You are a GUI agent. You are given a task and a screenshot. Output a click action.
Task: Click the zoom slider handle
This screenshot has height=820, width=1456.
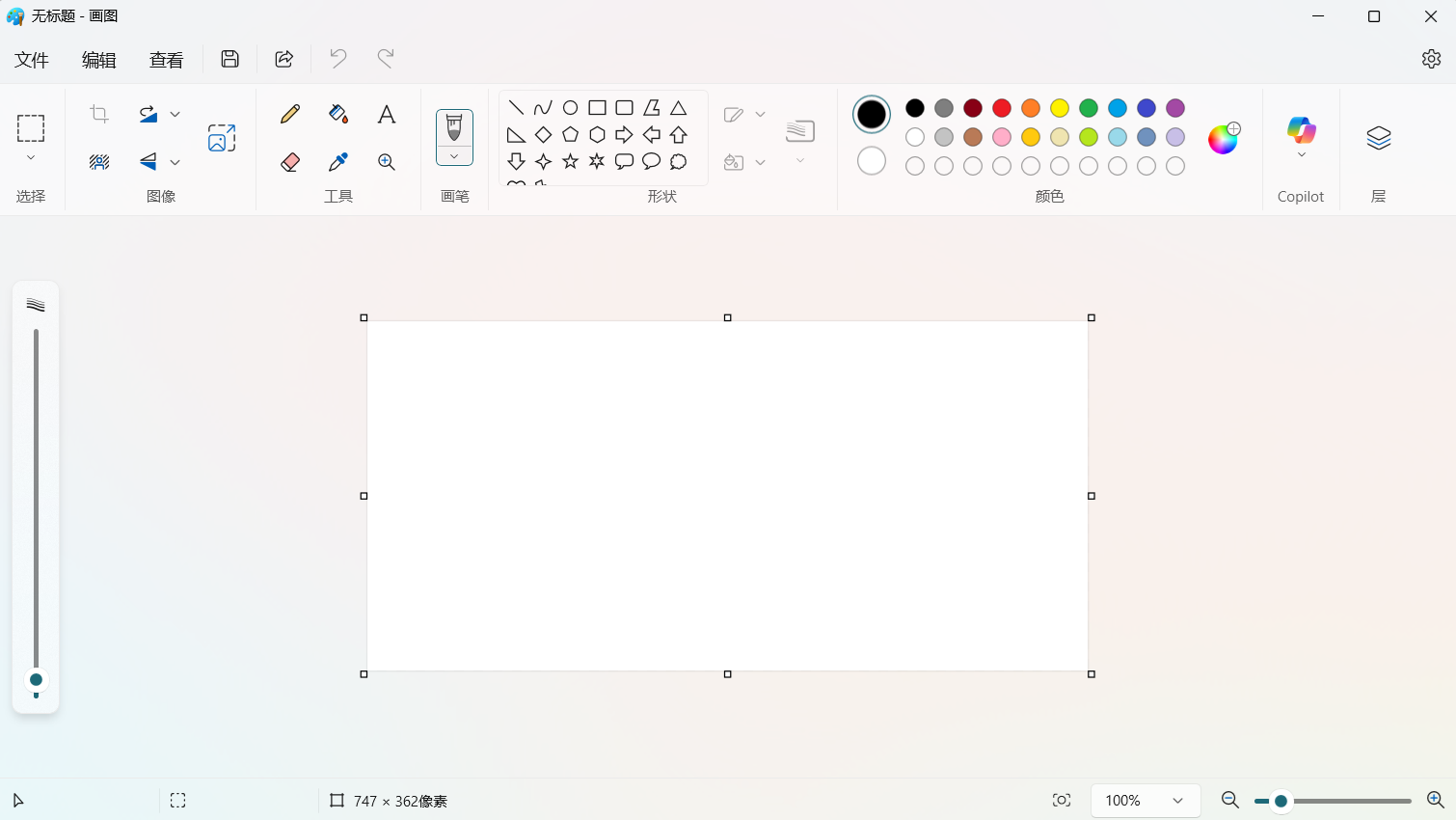click(1281, 801)
